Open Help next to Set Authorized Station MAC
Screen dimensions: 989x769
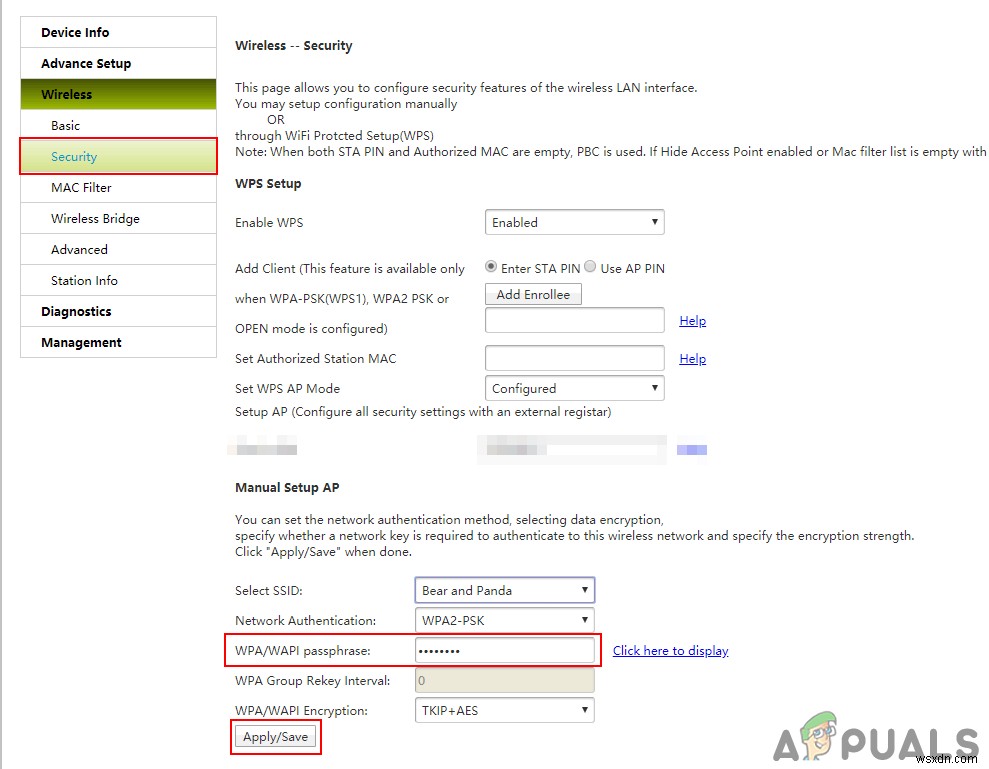click(x=692, y=358)
